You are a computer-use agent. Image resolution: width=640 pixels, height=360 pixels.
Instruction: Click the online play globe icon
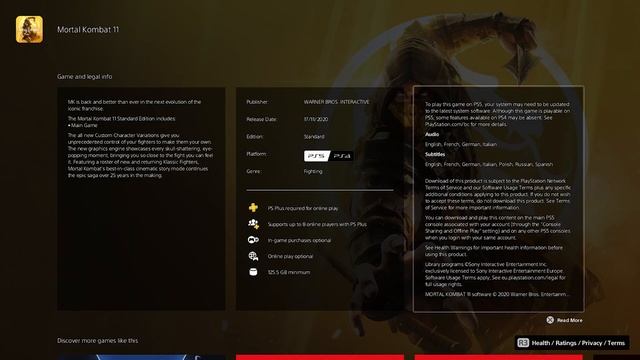coord(253,256)
